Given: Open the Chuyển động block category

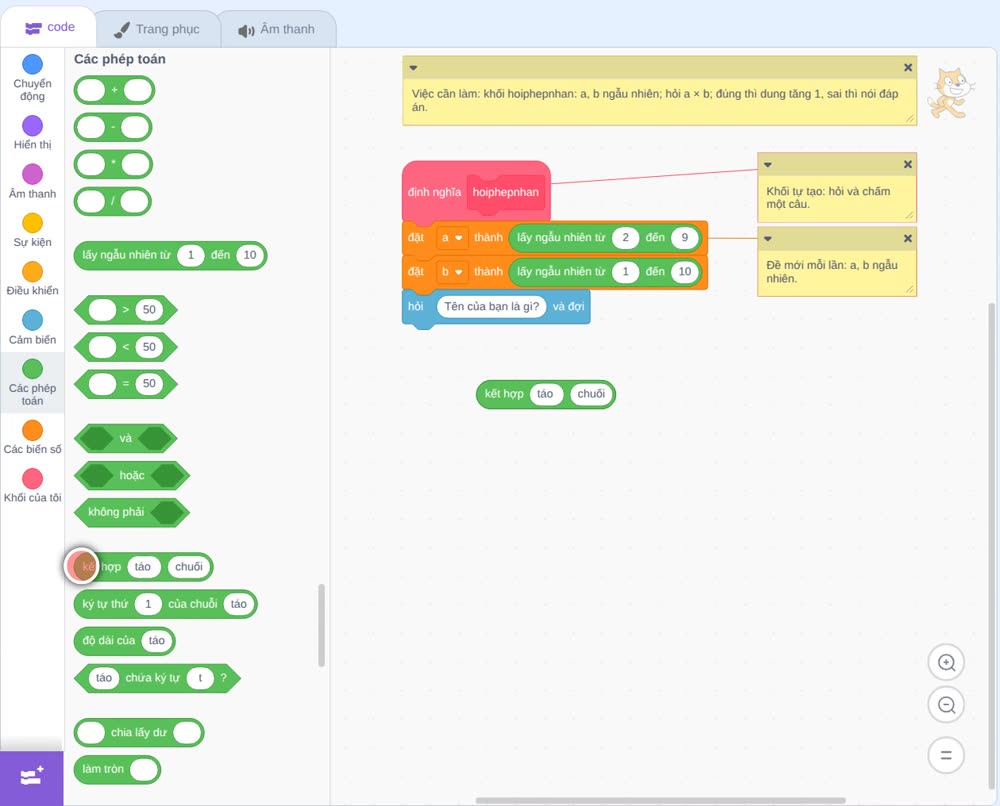Looking at the screenshot, I should (x=32, y=78).
